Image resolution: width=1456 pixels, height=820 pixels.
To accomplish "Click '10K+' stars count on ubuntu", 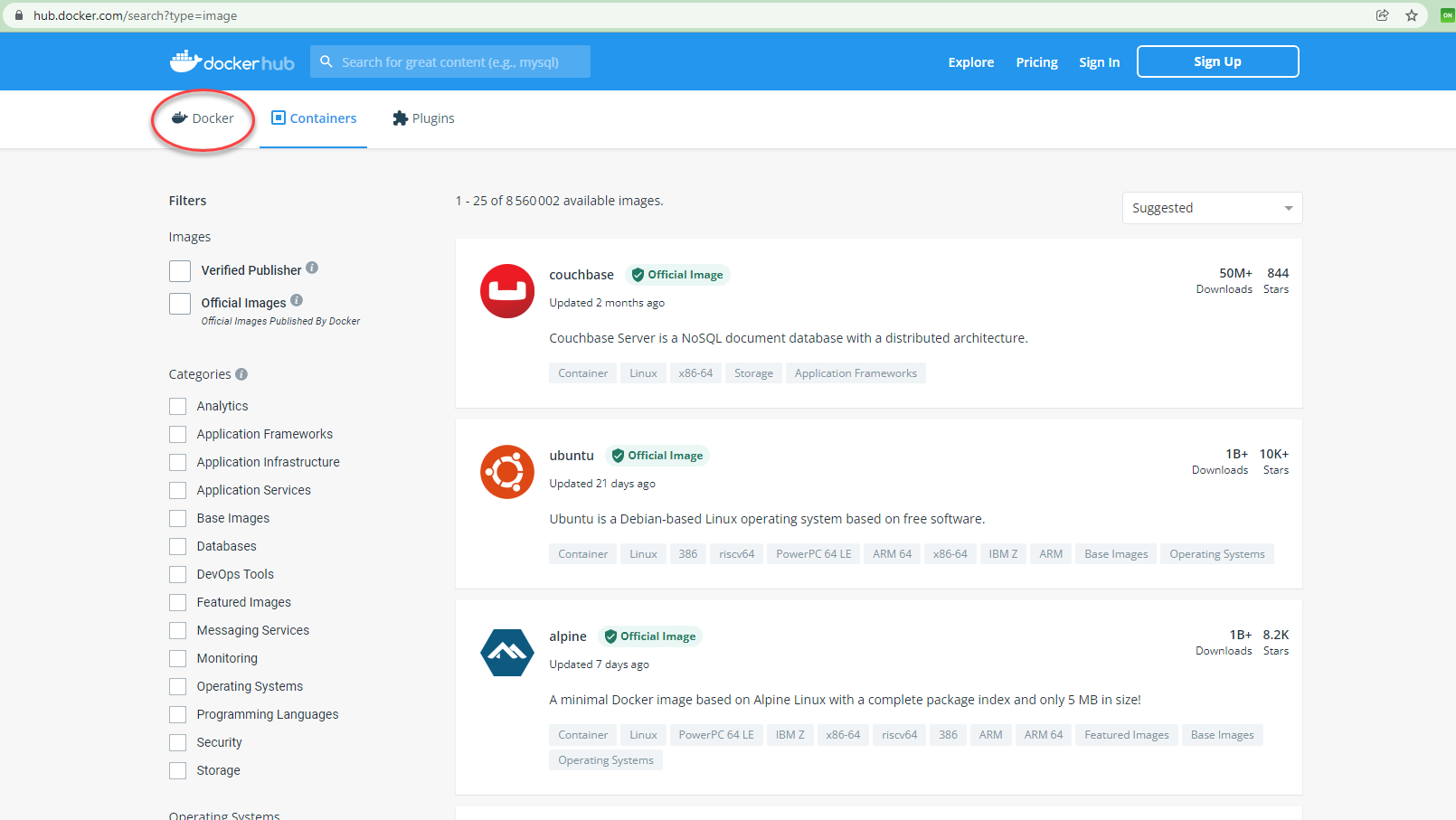I will click(1274, 454).
